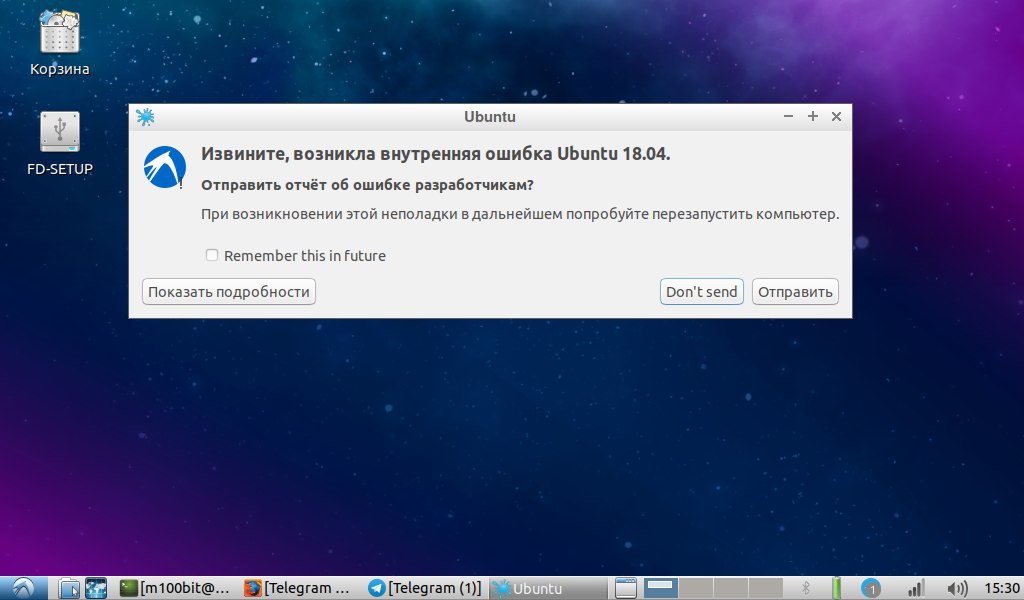Minimize the Ubuntu error dialog

point(788,116)
